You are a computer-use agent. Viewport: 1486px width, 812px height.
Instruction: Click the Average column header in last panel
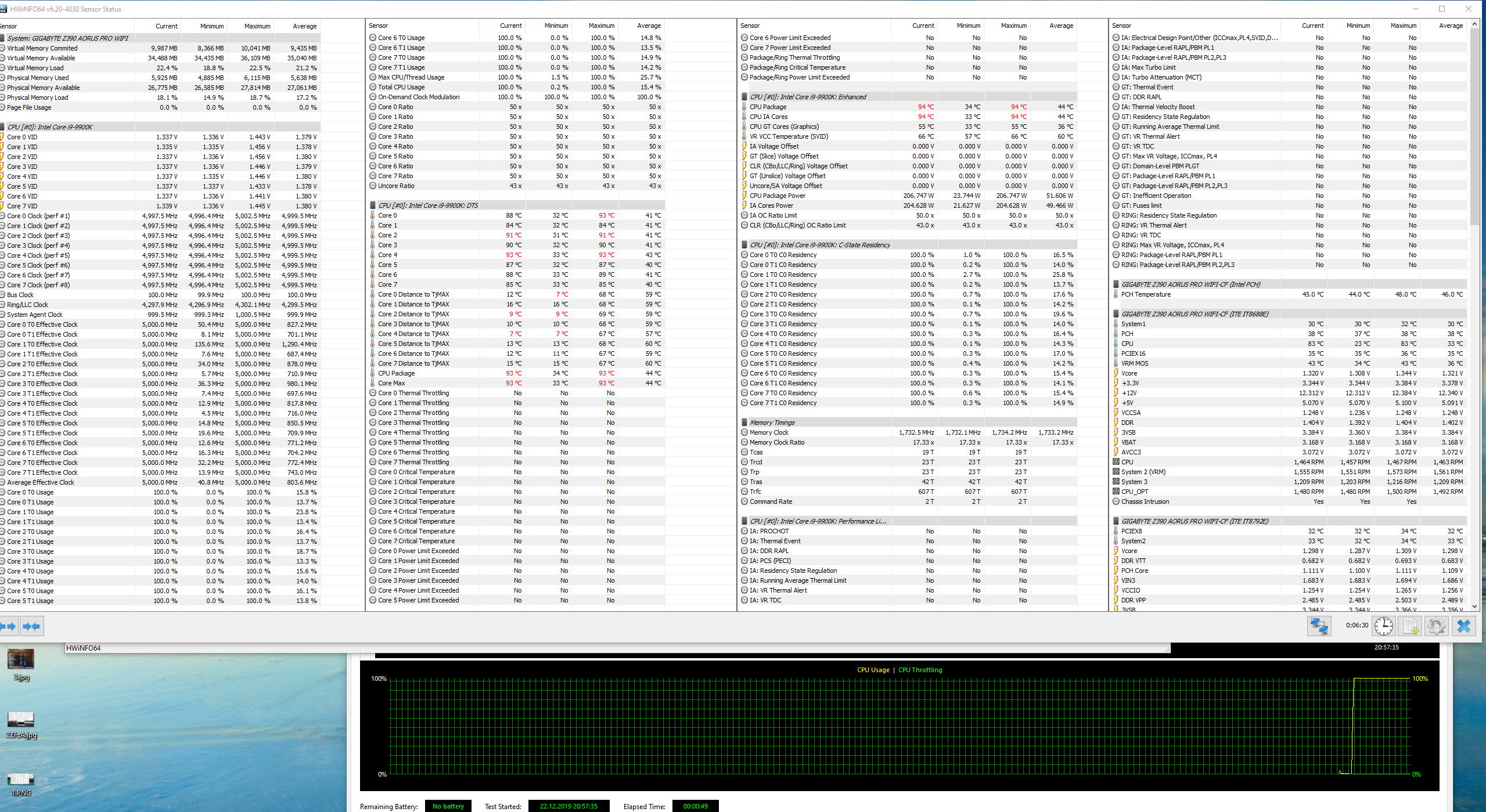point(1450,26)
